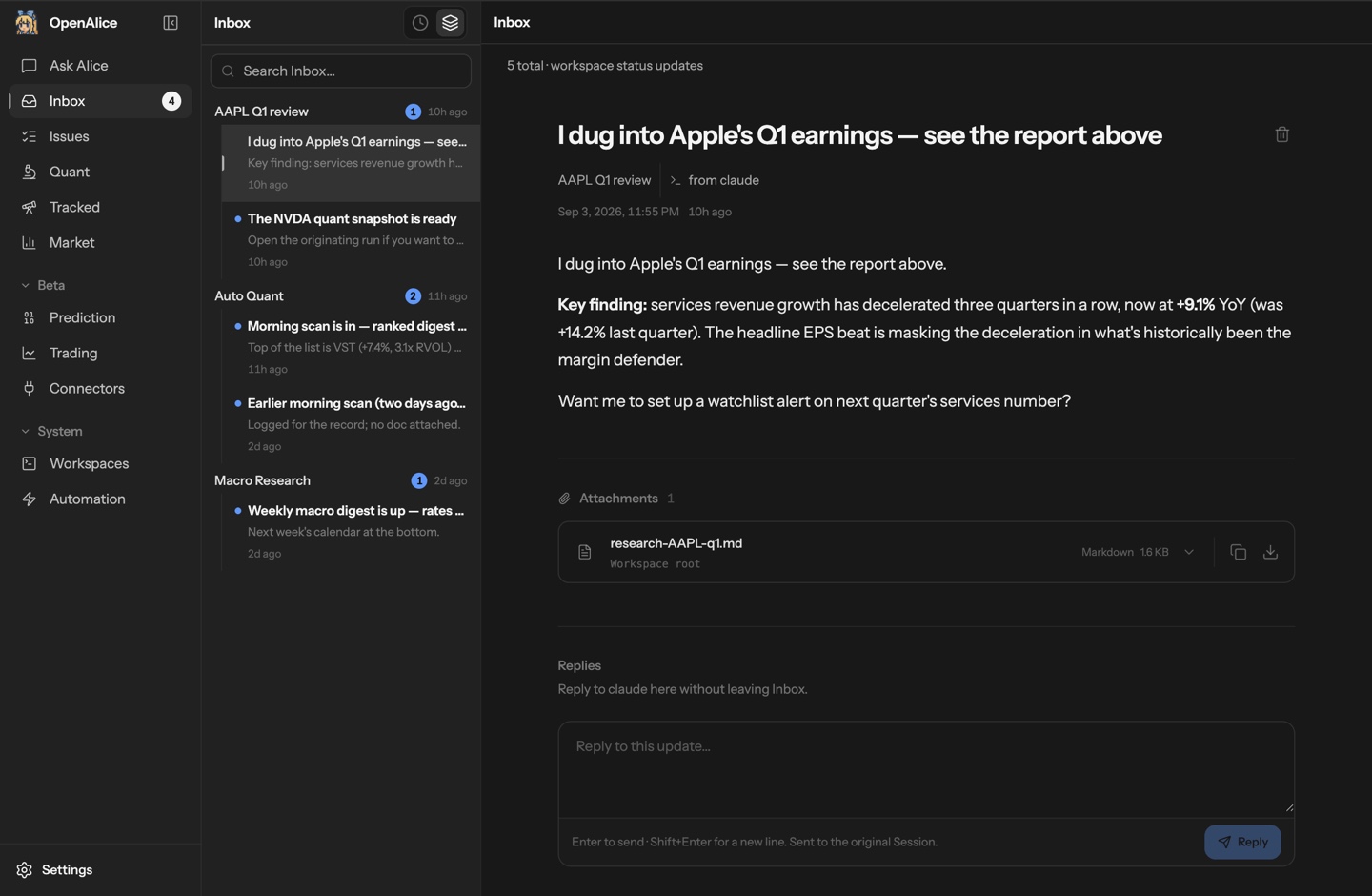Open Tracked items
This screenshot has height=896, width=1372.
(100, 207)
